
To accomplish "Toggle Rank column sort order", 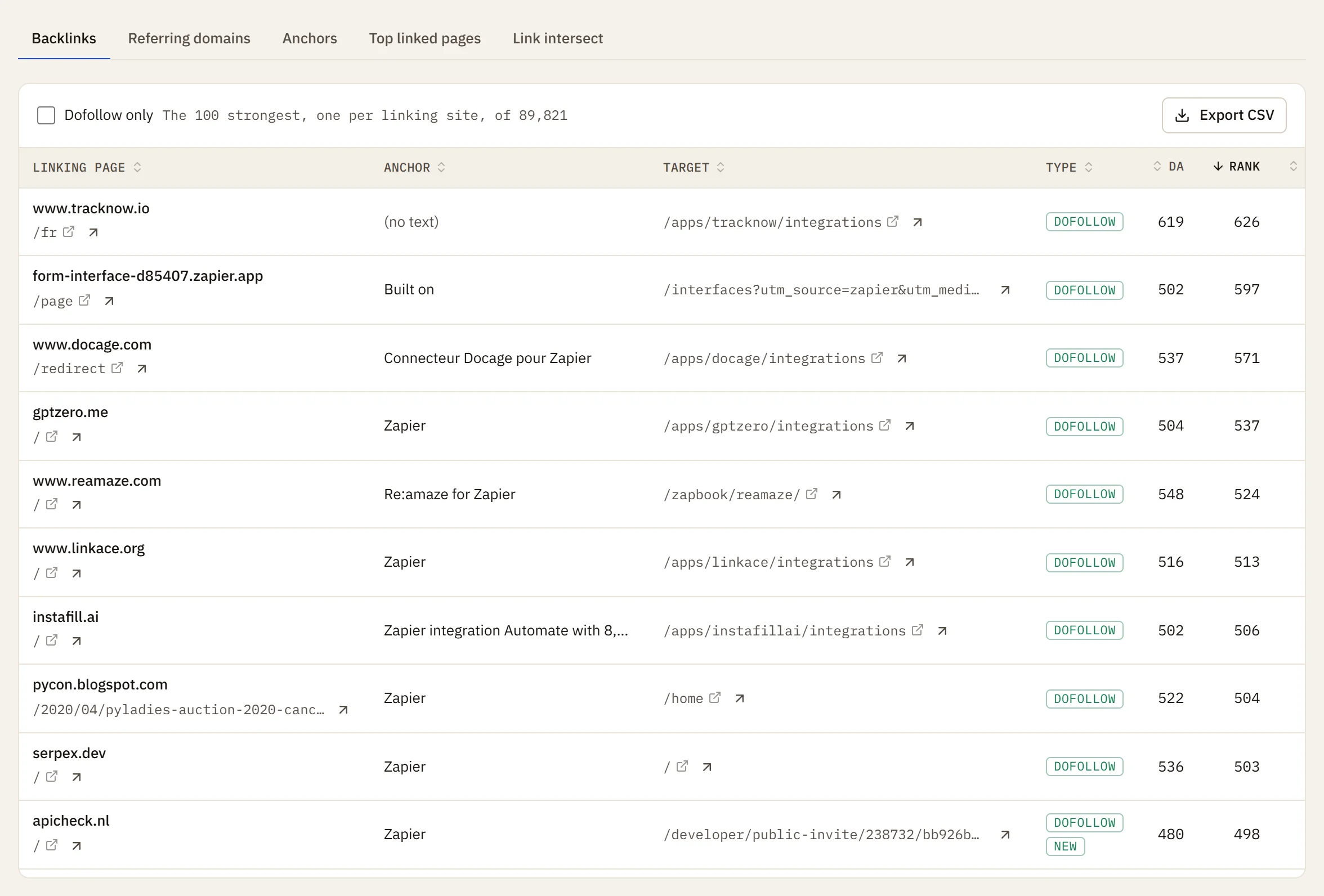I will click(x=1236, y=167).
